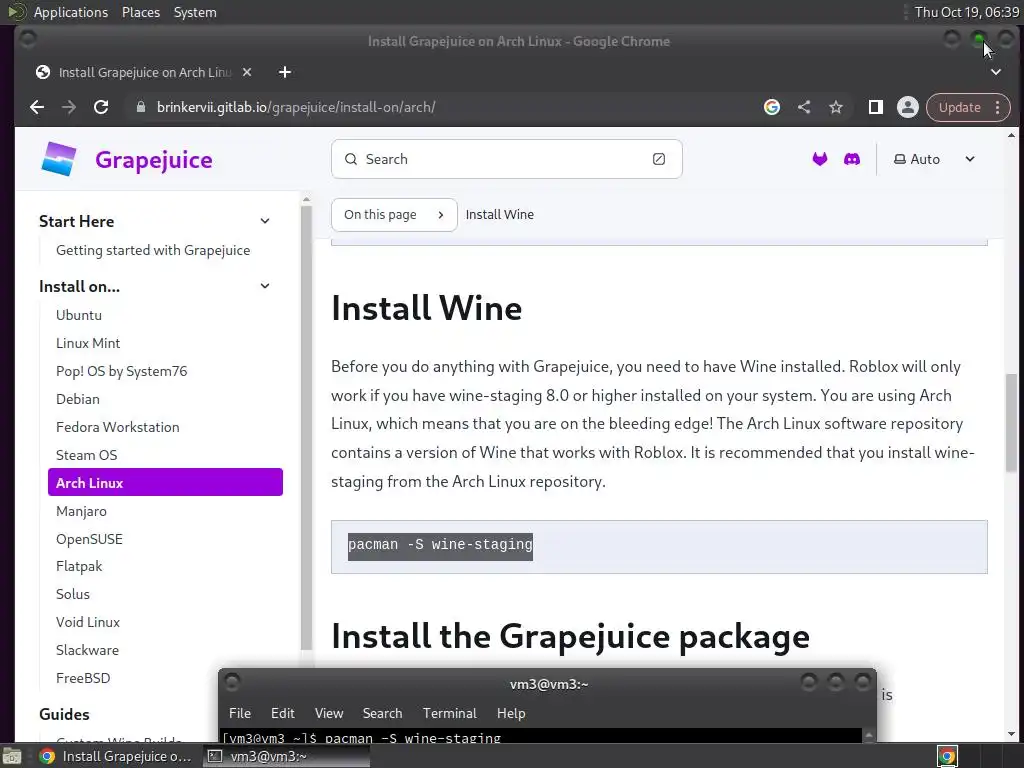Open the Debian install guide
Viewport: 1024px width, 768px height.
(x=78, y=399)
